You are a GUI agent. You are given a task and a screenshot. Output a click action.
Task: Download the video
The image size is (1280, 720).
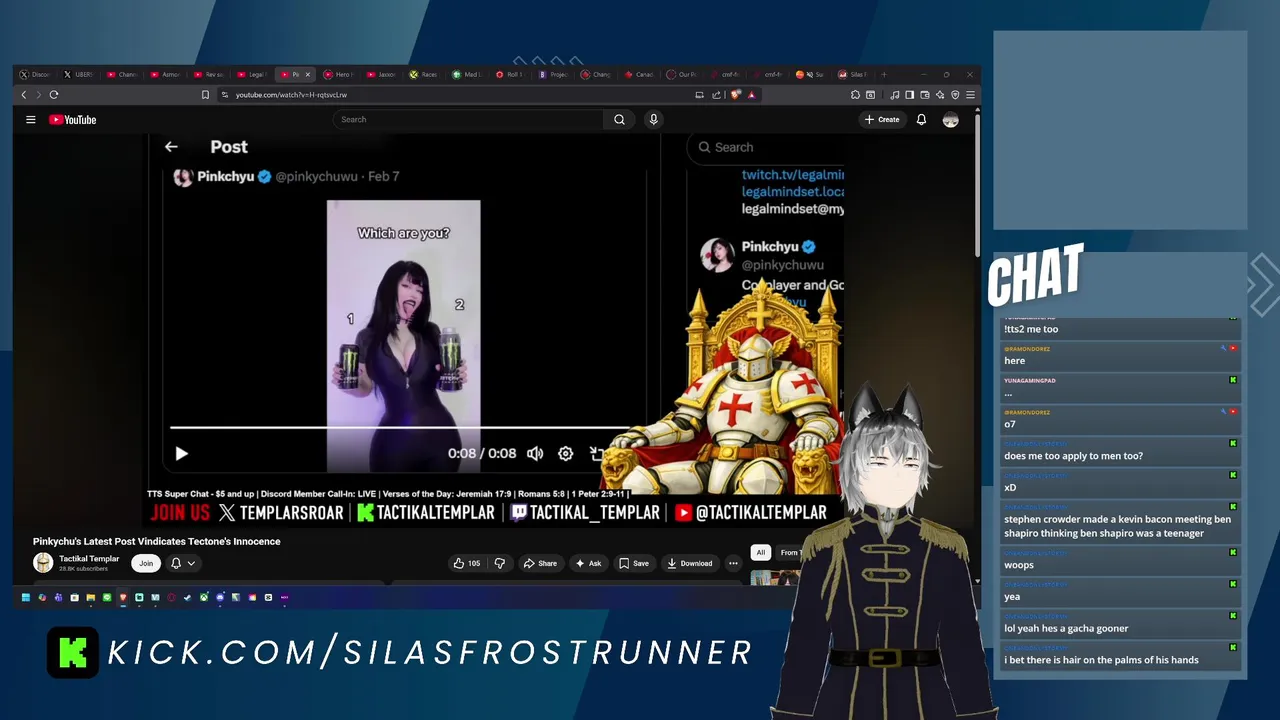[x=690, y=563]
